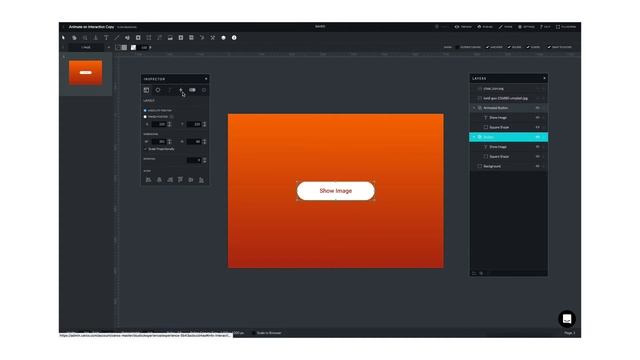Click the second align icon in Inspector
The image size is (640, 360).
[159, 180]
